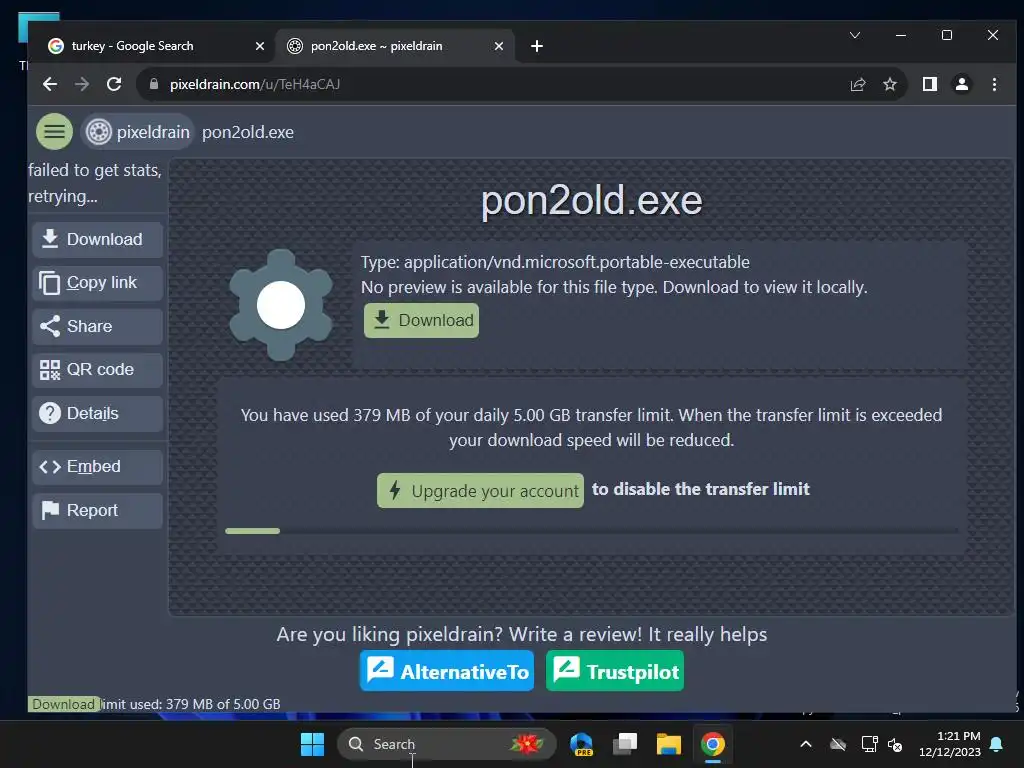The height and width of the screenshot is (768, 1024).
Task: View site information lock icon
Action: coord(154,84)
